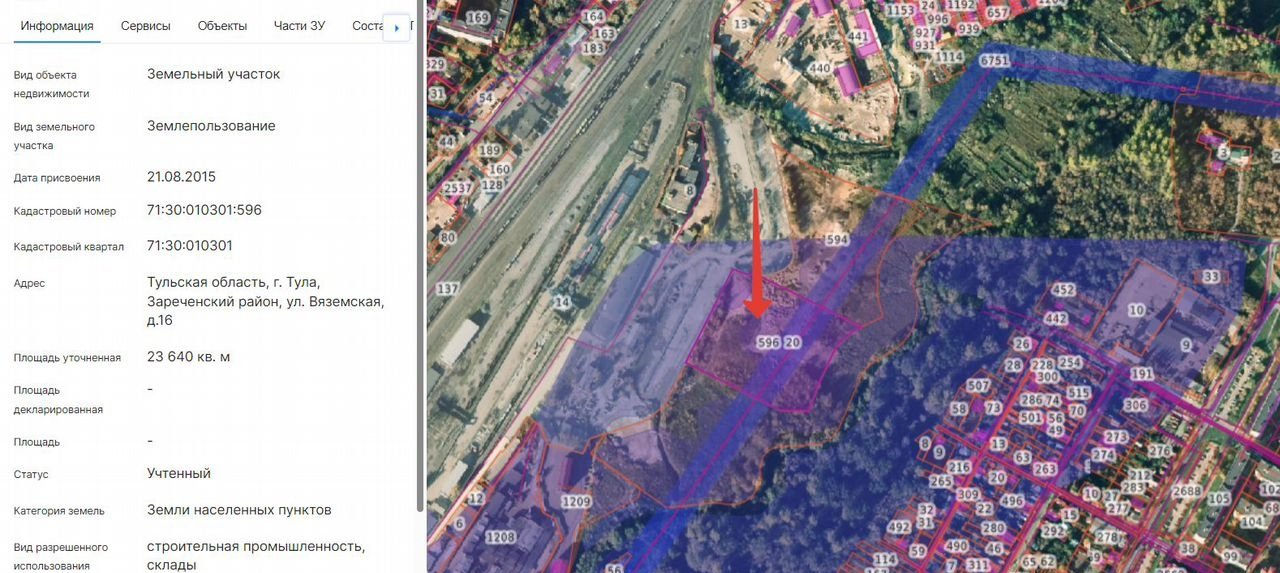Click the cadastral number 71:30:010301:596 value
This screenshot has width=1280, height=573.
(x=204, y=211)
